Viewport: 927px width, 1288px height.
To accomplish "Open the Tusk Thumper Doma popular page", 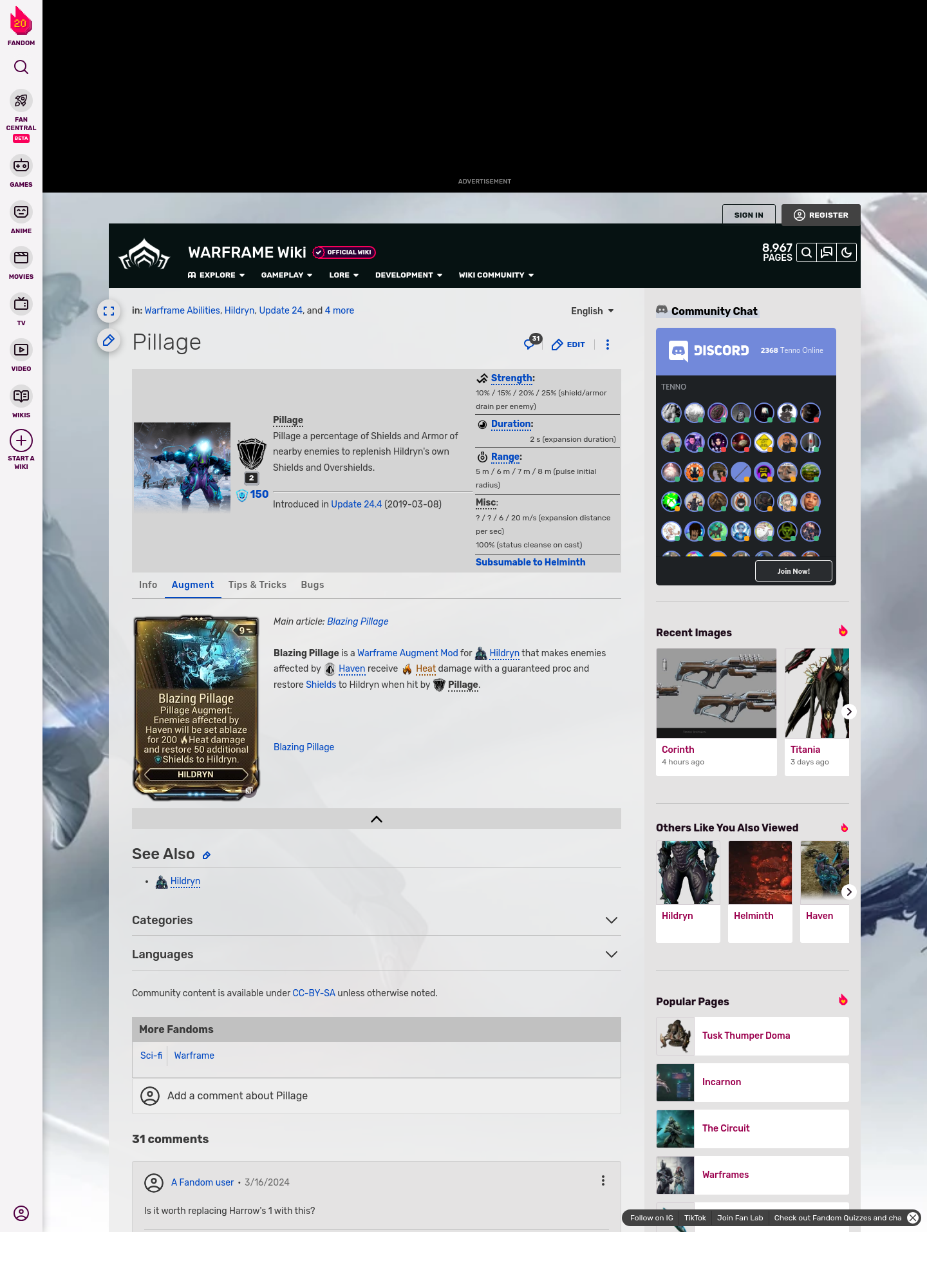I will point(753,1036).
